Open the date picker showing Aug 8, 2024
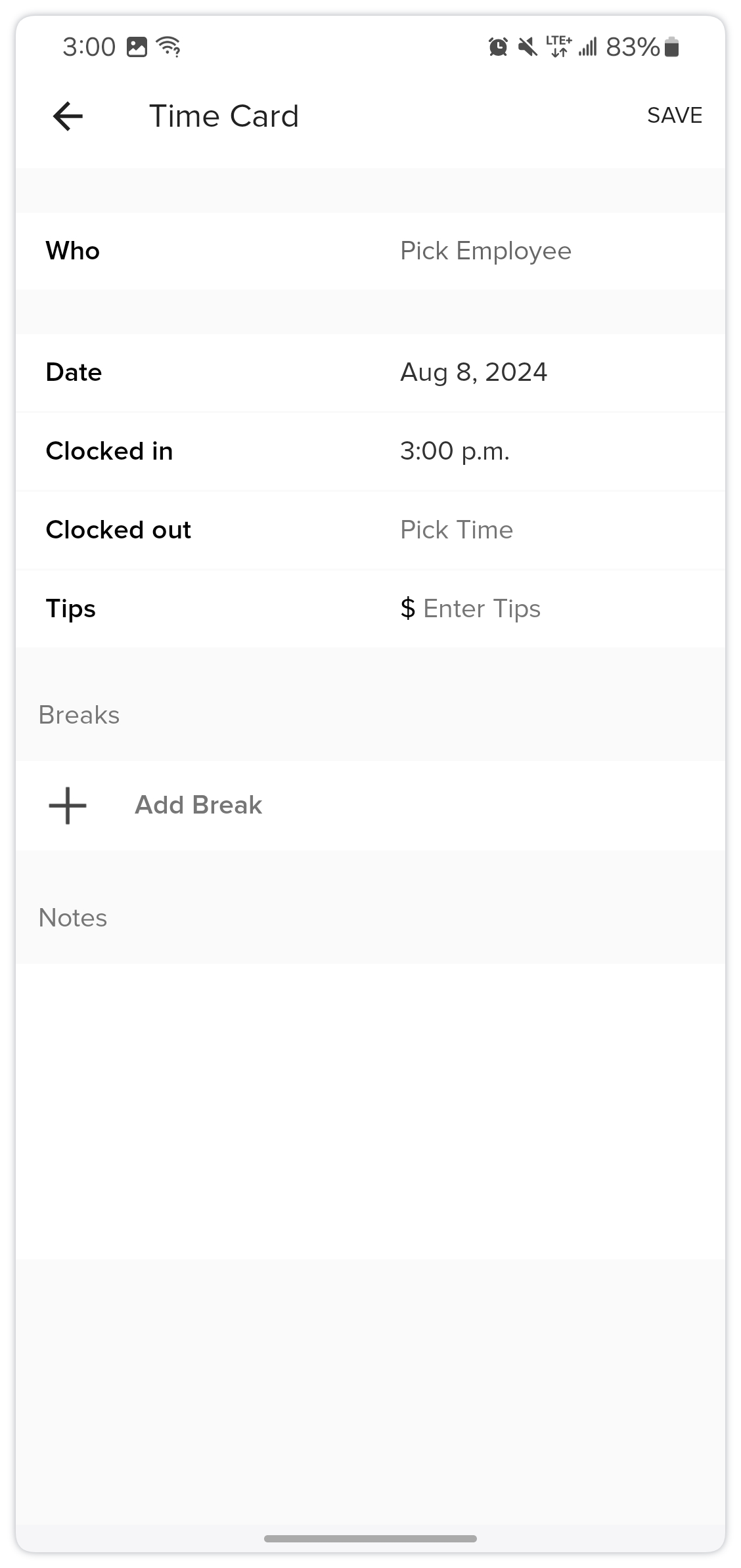The image size is (741, 1568). pyautogui.click(x=474, y=372)
